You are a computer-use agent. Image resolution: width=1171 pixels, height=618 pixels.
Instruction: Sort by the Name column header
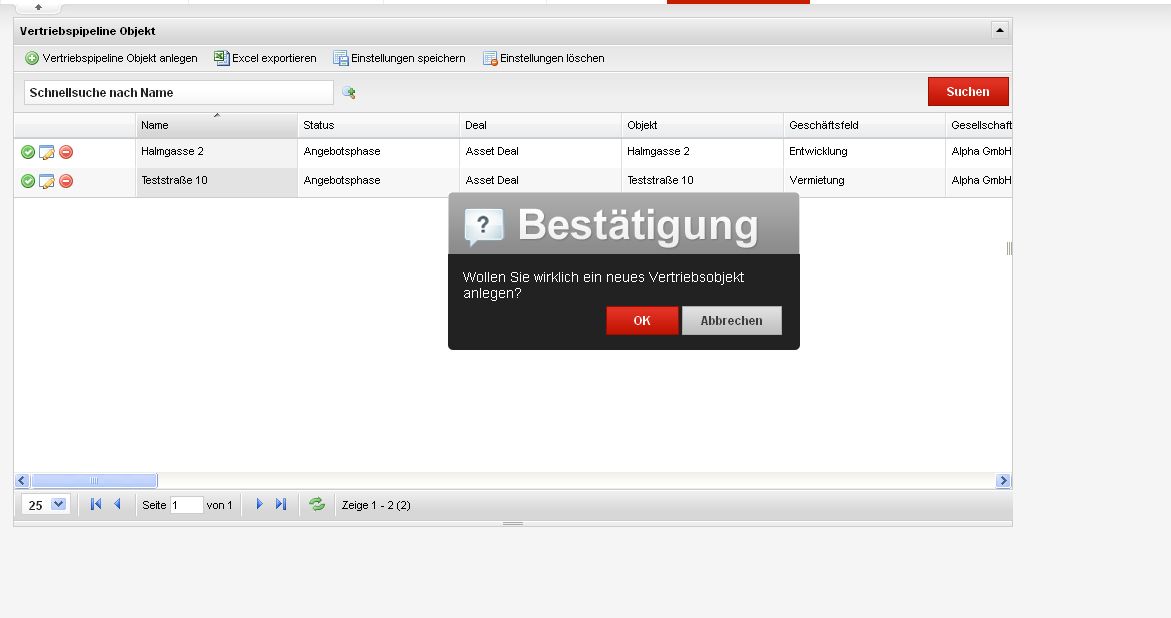[217, 125]
